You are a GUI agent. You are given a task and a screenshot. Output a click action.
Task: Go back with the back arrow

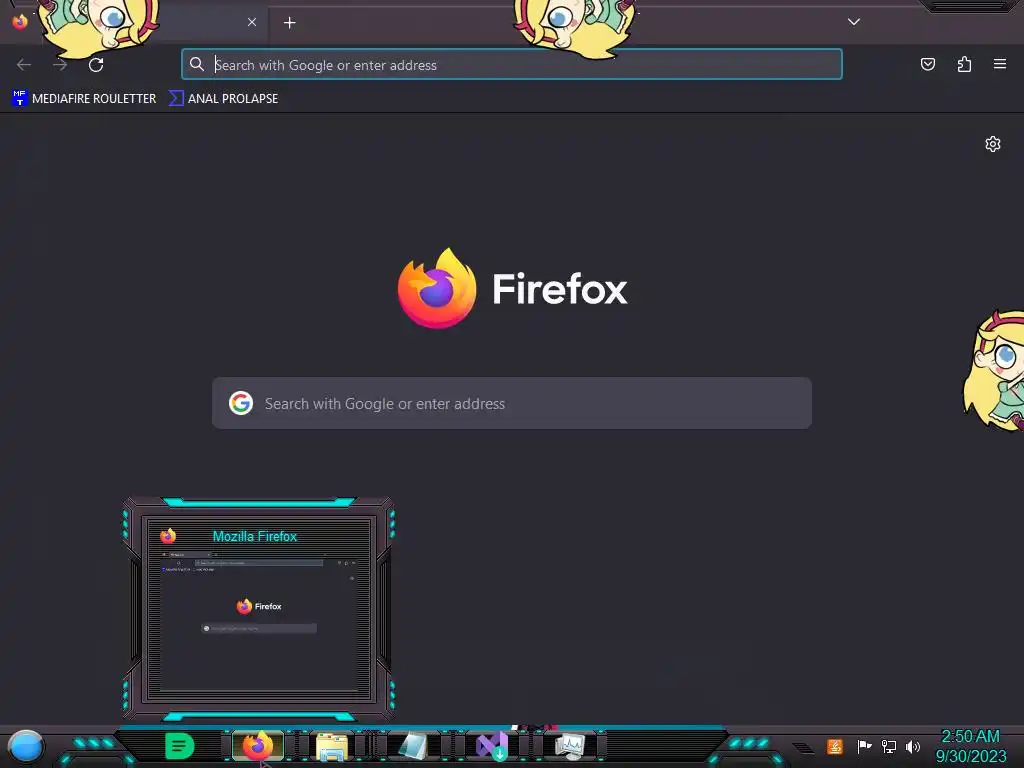pos(24,65)
